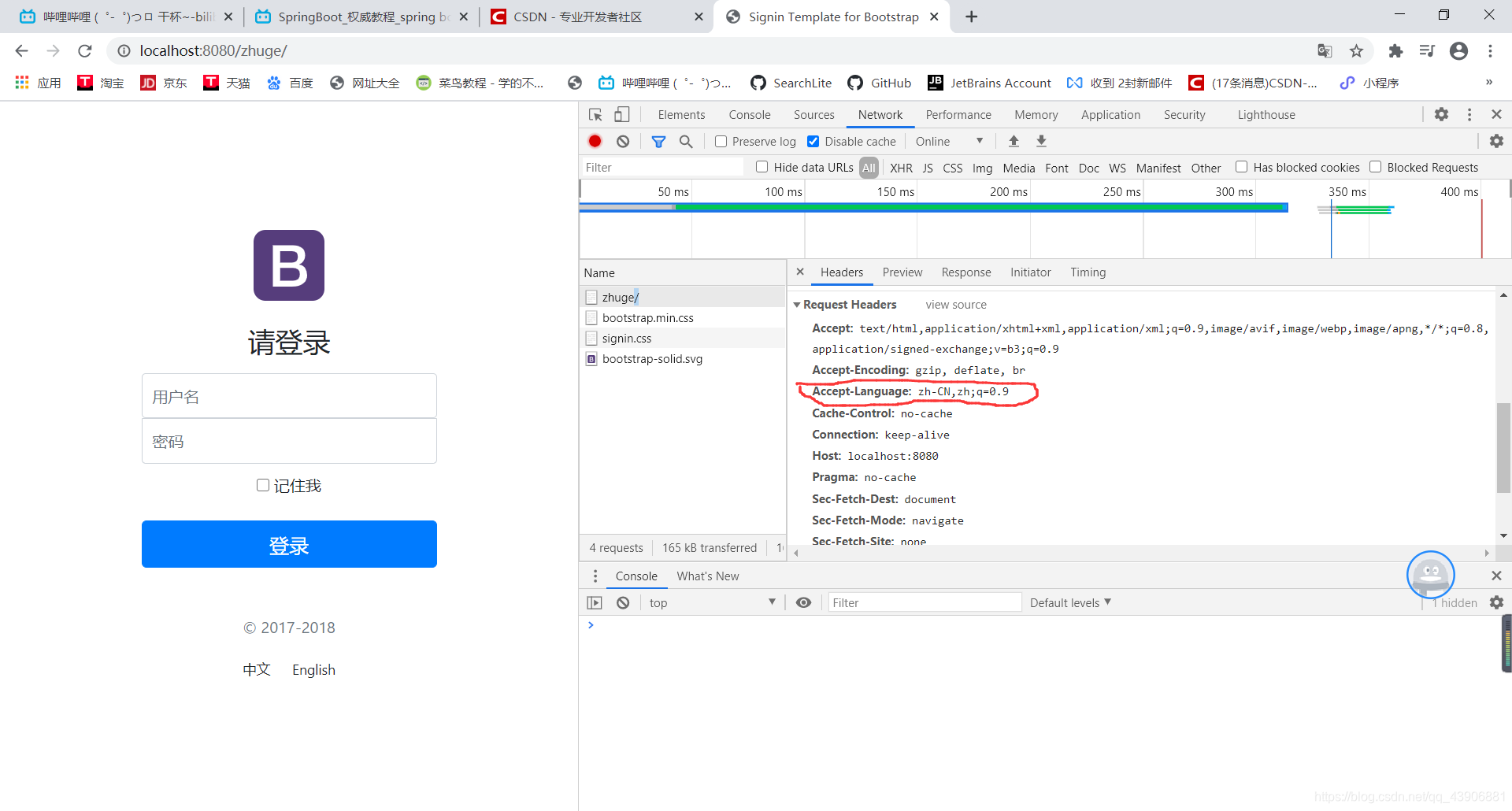Open the Application tab

[1110, 115]
